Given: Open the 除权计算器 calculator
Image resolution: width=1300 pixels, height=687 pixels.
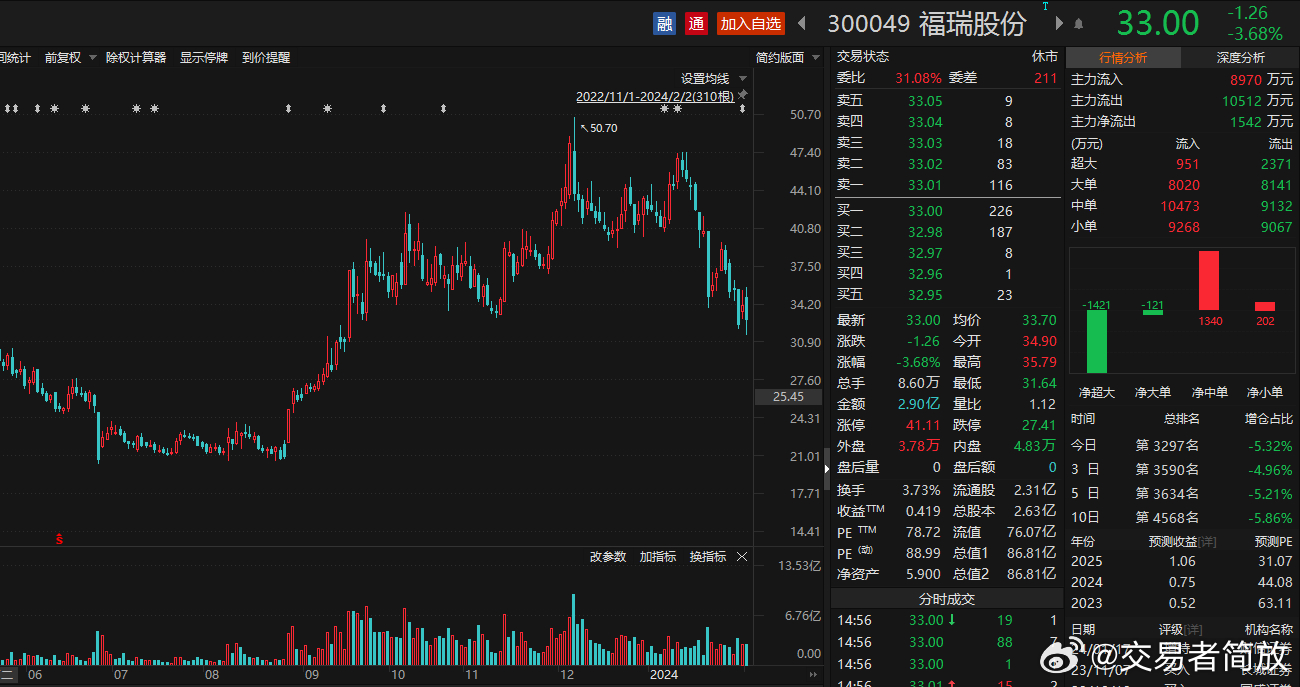Looking at the screenshot, I should 136,58.
